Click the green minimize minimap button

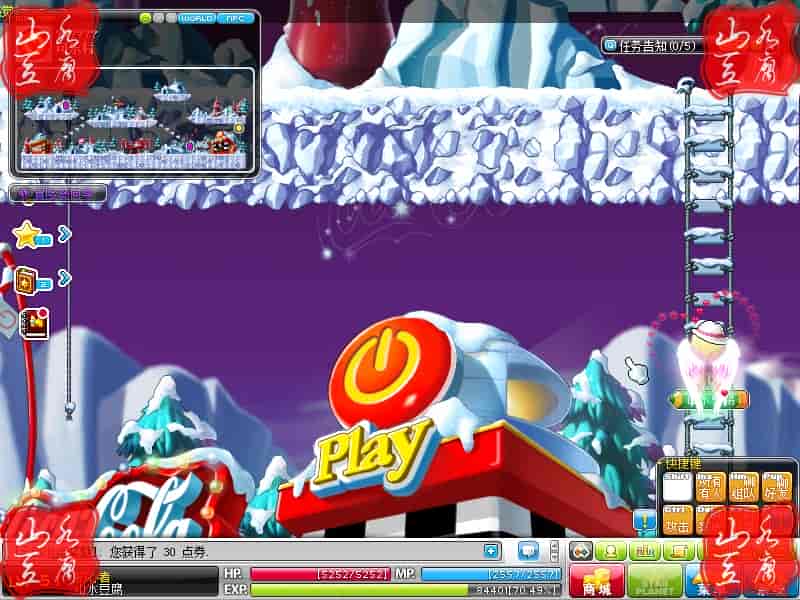146,18
